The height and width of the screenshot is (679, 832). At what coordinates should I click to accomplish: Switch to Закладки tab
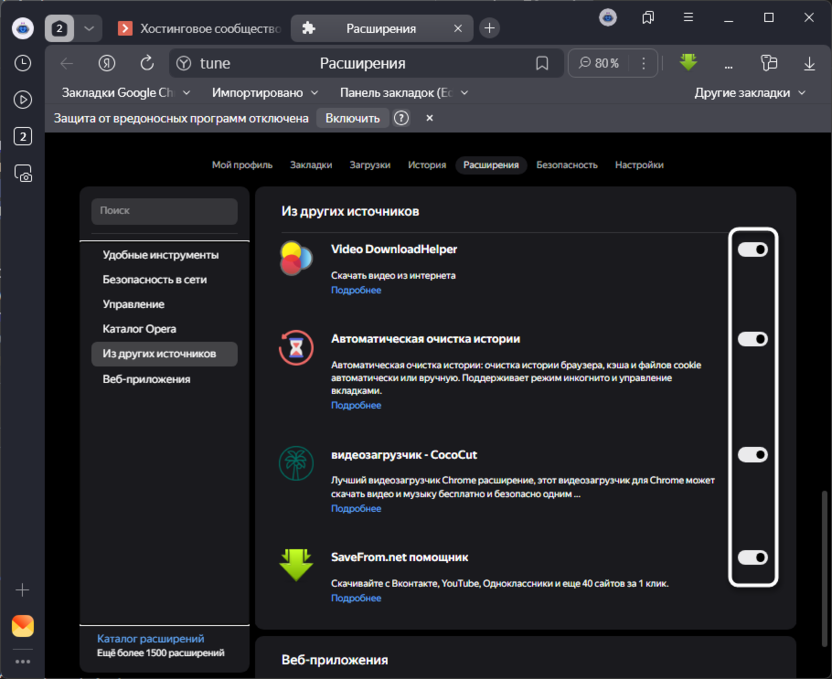(x=311, y=165)
